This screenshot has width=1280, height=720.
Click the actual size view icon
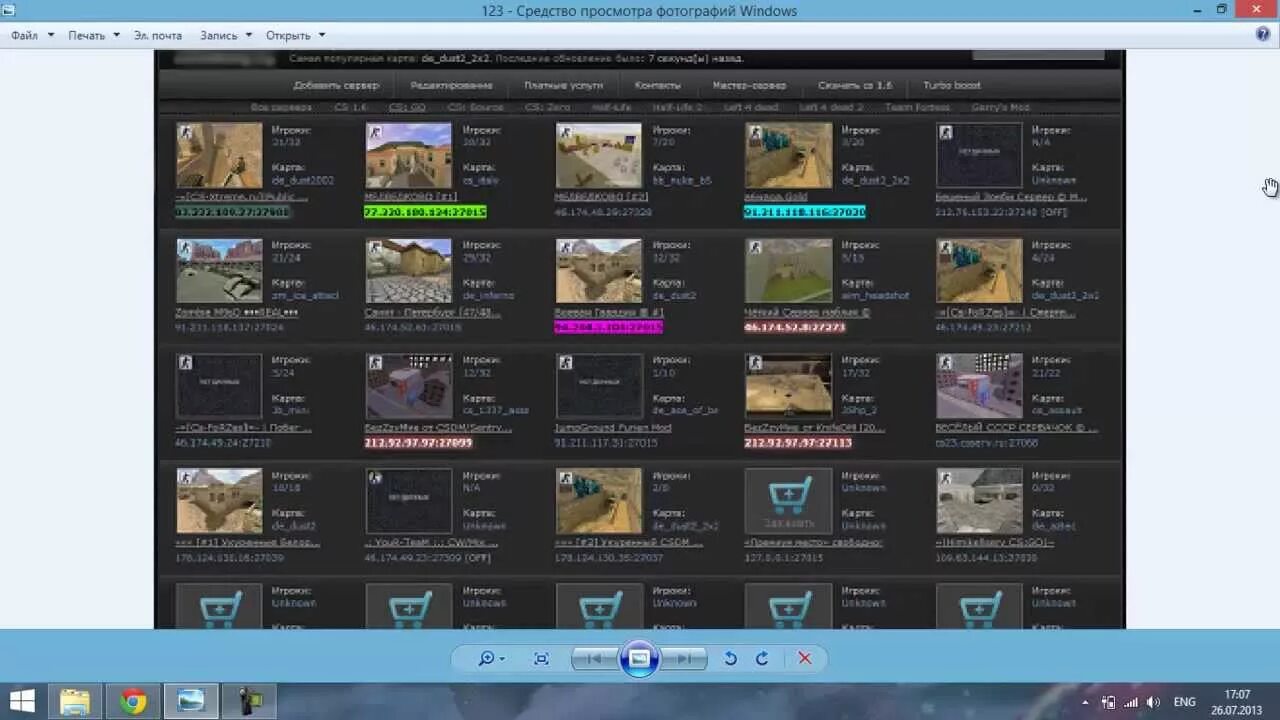[x=541, y=658]
